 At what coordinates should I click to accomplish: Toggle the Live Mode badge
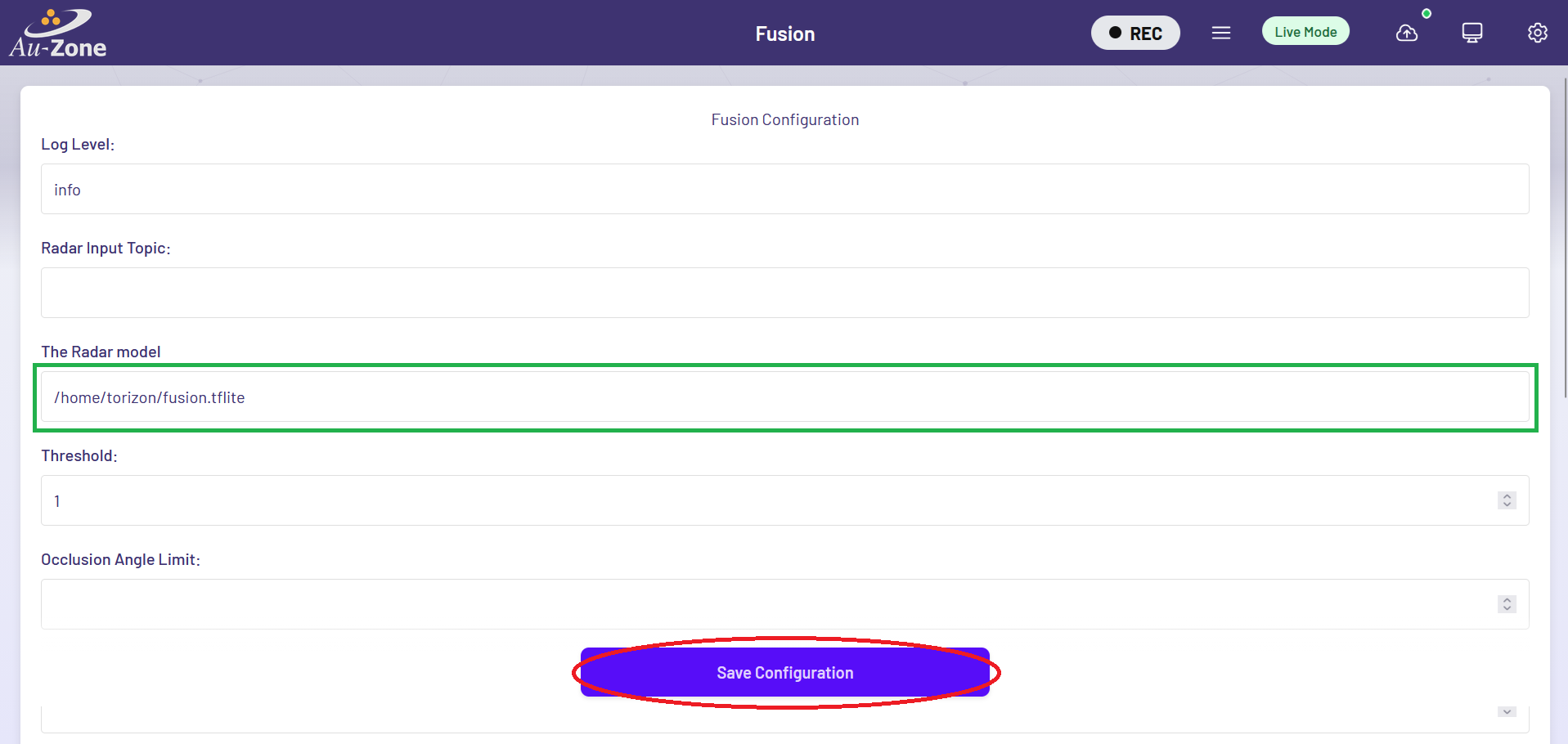pyautogui.click(x=1305, y=32)
